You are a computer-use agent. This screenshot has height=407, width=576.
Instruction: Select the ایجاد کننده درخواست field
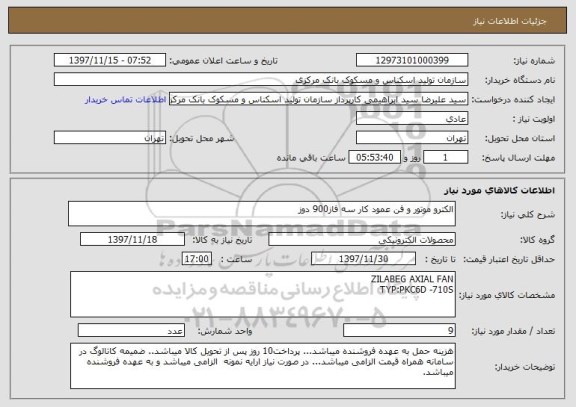(x=318, y=99)
